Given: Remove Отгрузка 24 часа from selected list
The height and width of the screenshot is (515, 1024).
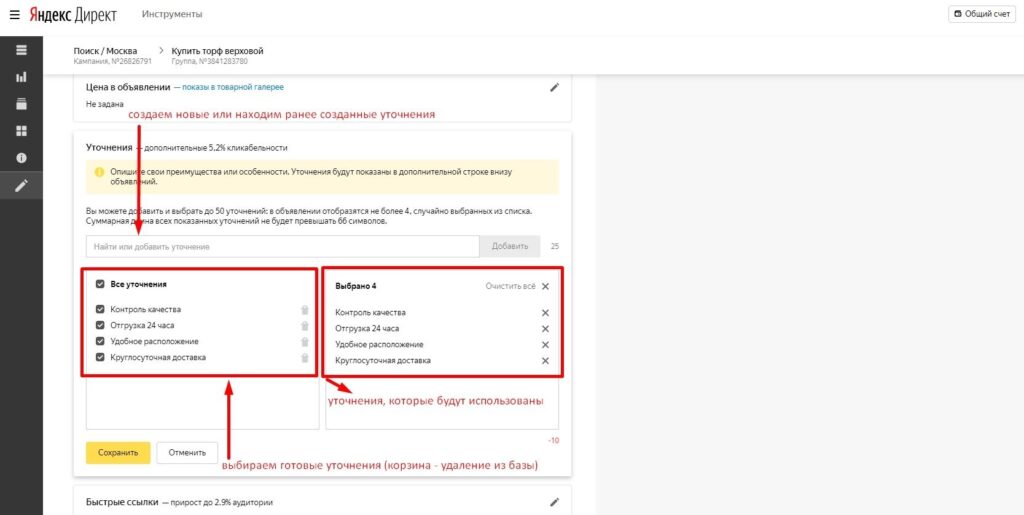Looking at the screenshot, I should pyautogui.click(x=545, y=329).
